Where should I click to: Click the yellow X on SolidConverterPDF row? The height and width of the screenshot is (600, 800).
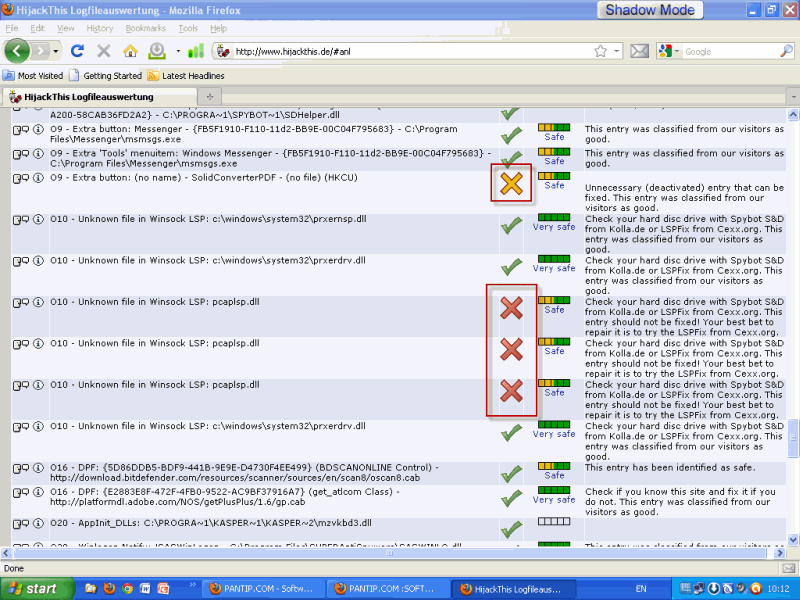[511, 183]
